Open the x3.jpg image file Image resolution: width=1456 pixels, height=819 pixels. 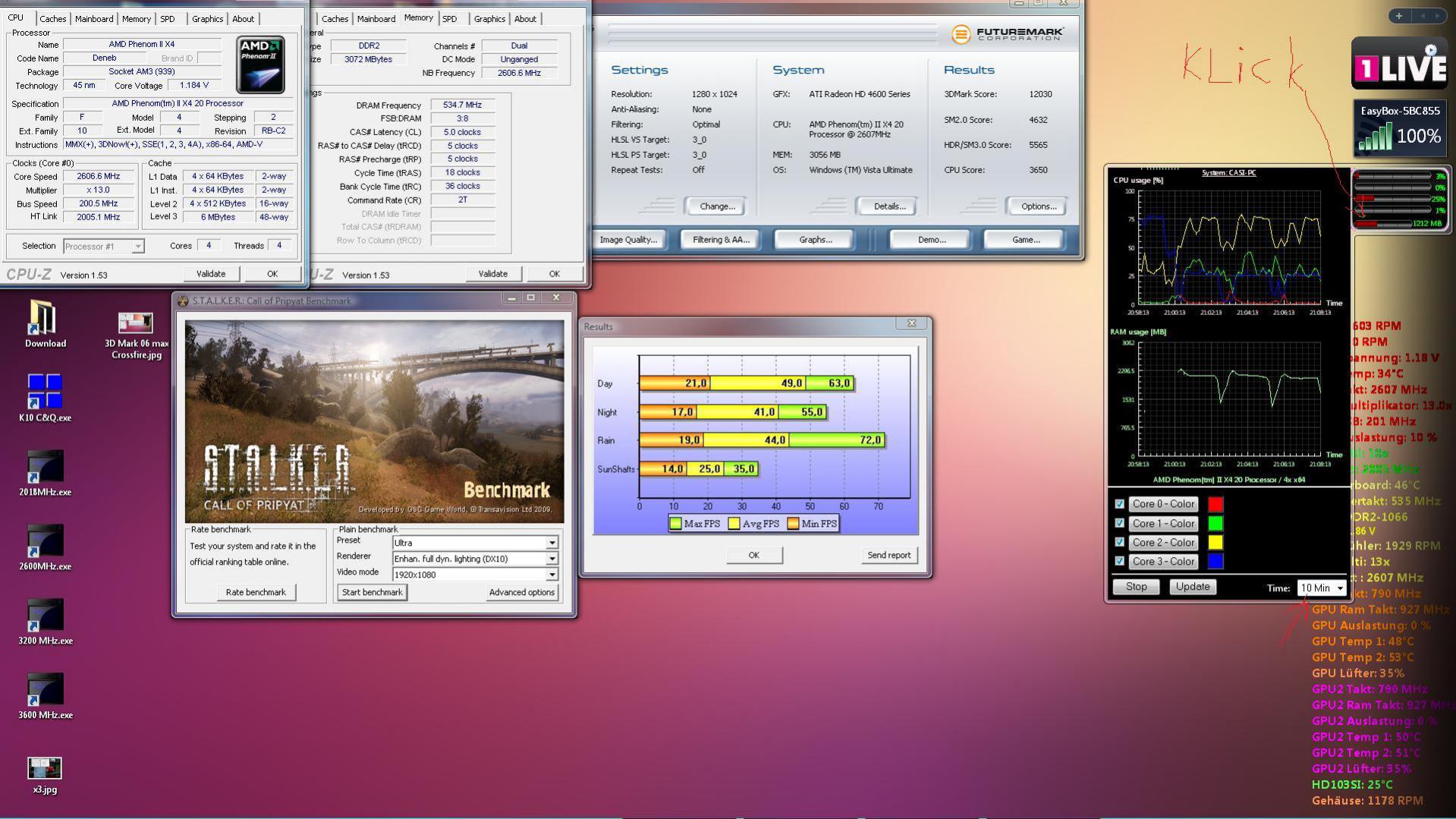click(x=44, y=768)
